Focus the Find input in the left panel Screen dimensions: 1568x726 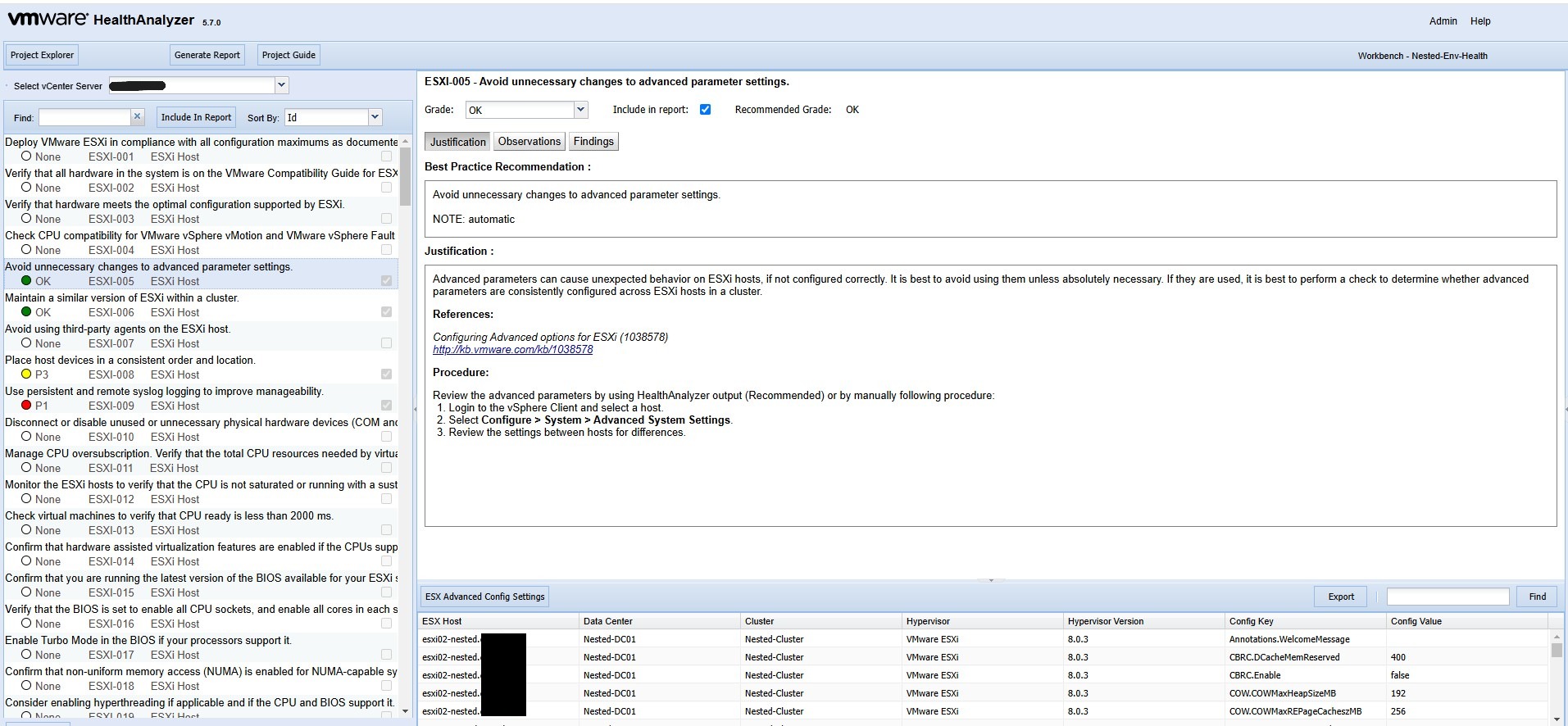click(84, 117)
